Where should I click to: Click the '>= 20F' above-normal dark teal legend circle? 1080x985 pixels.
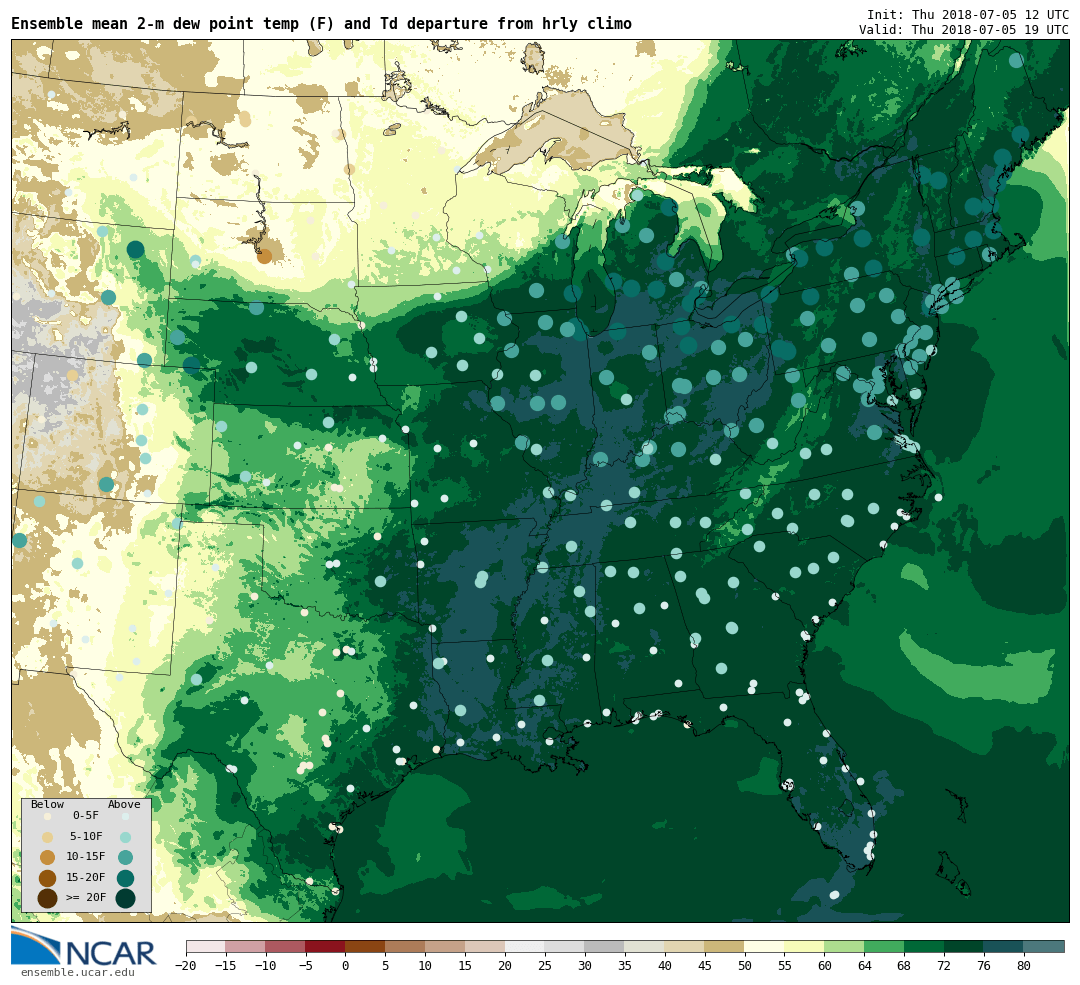pos(125,898)
